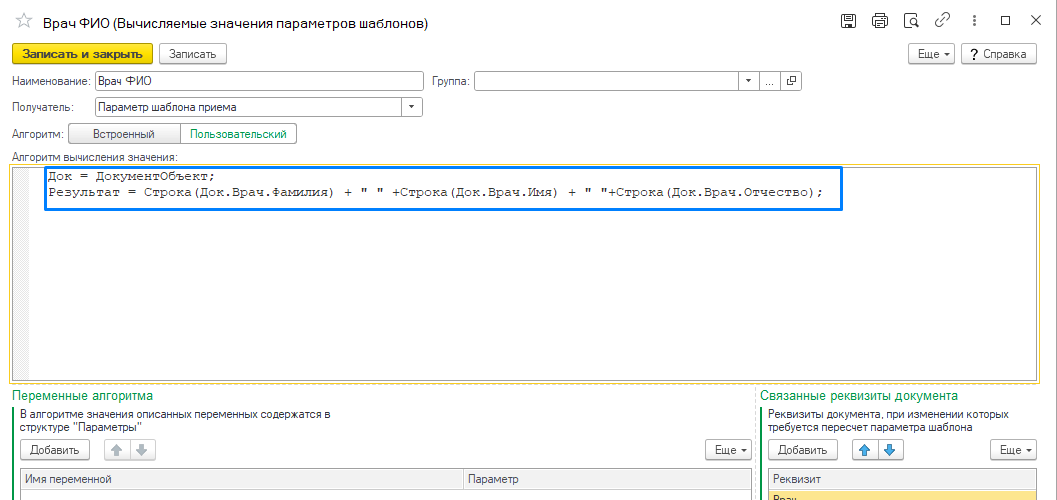Maximize the form window
This screenshot has height=500, width=1057.
[x=1005, y=21]
